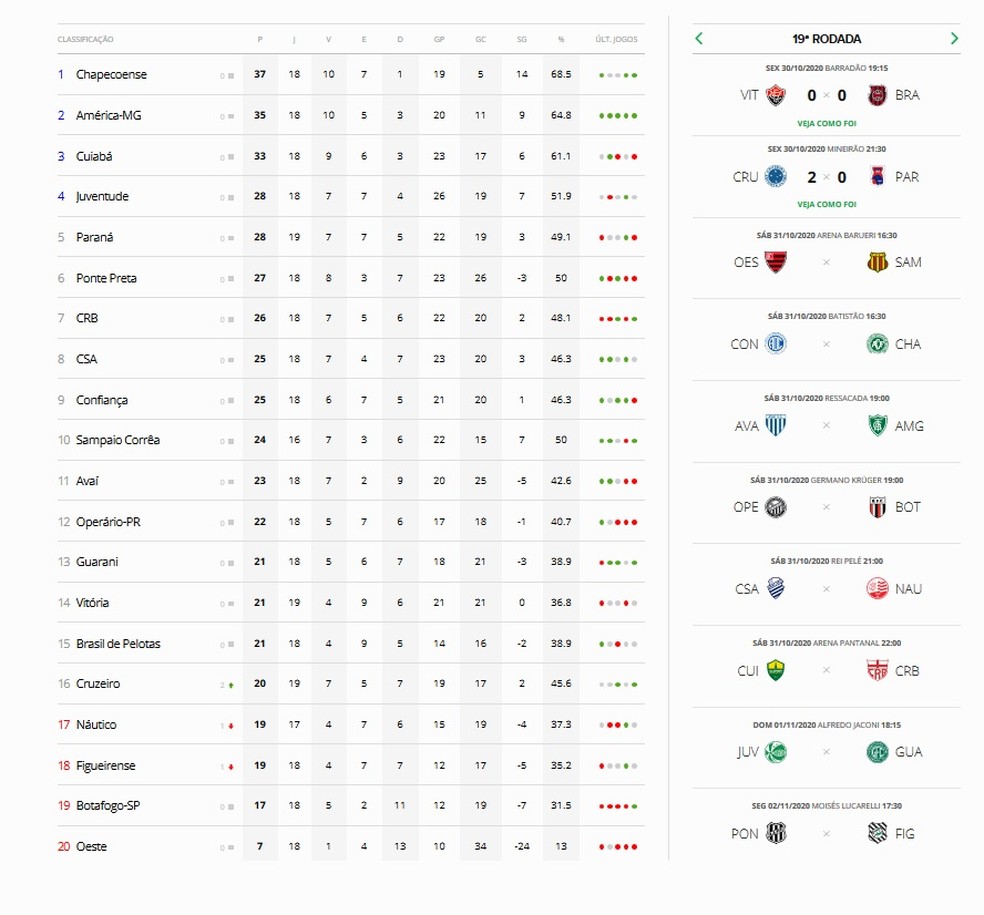Click the Chapecoense row in the standings
The width and height of the screenshot is (984, 915).
click(351, 75)
